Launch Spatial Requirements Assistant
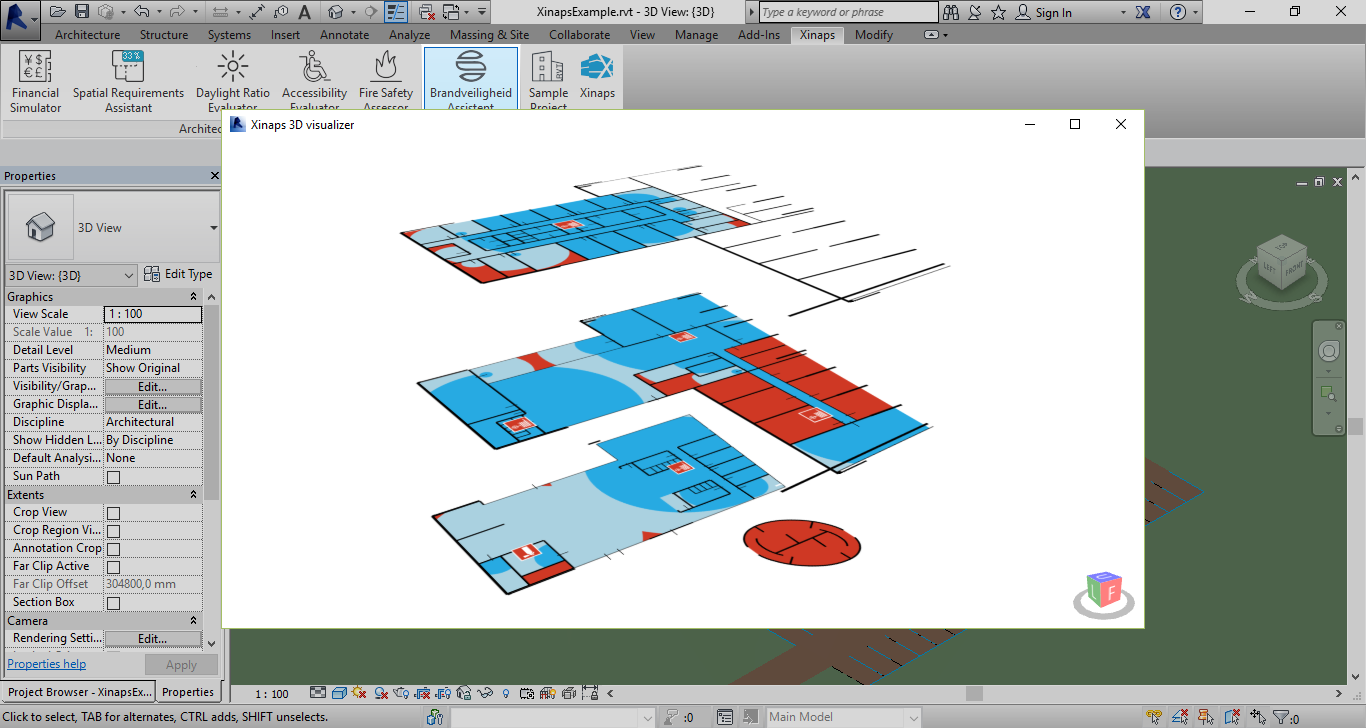This screenshot has width=1366, height=728. click(128, 82)
